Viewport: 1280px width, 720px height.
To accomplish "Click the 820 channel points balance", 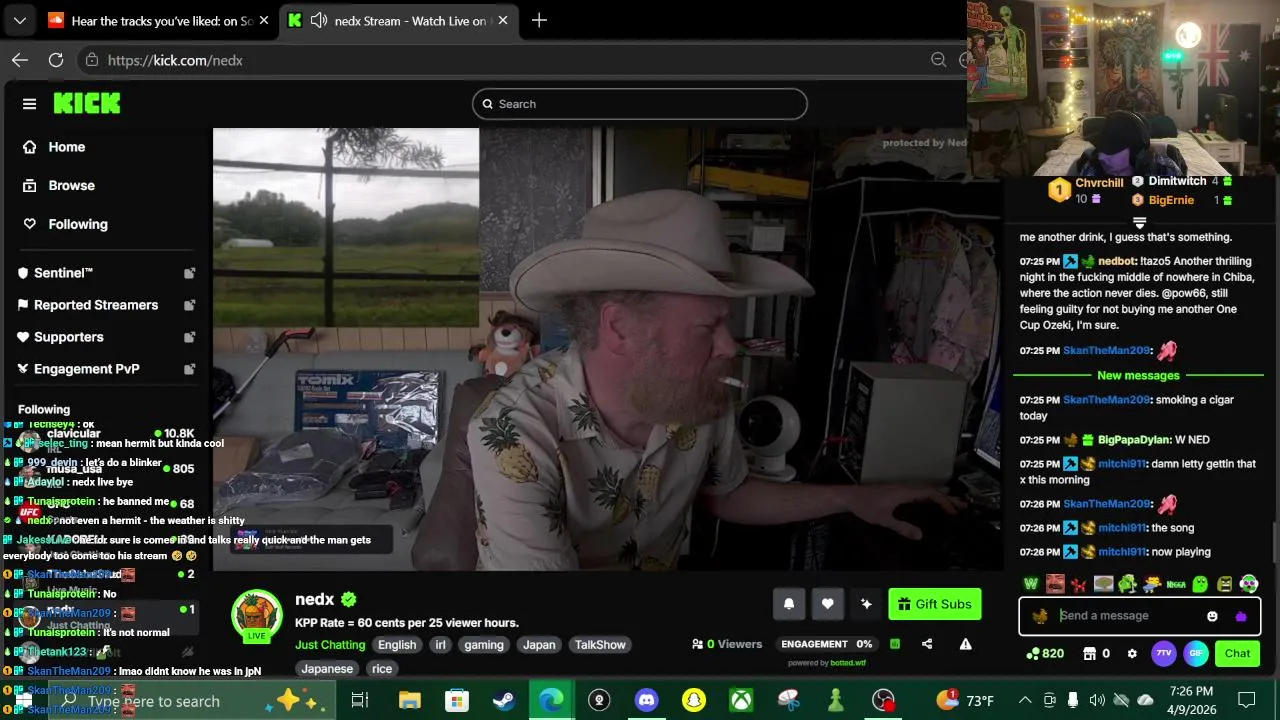I will pos(1045,654).
